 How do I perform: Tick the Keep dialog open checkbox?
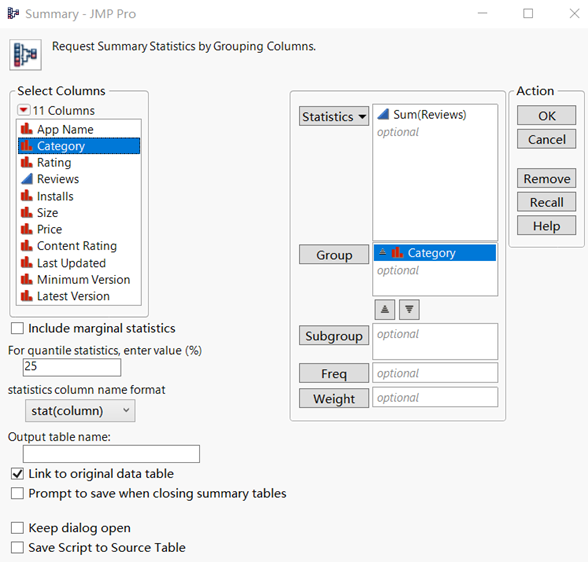(17, 528)
